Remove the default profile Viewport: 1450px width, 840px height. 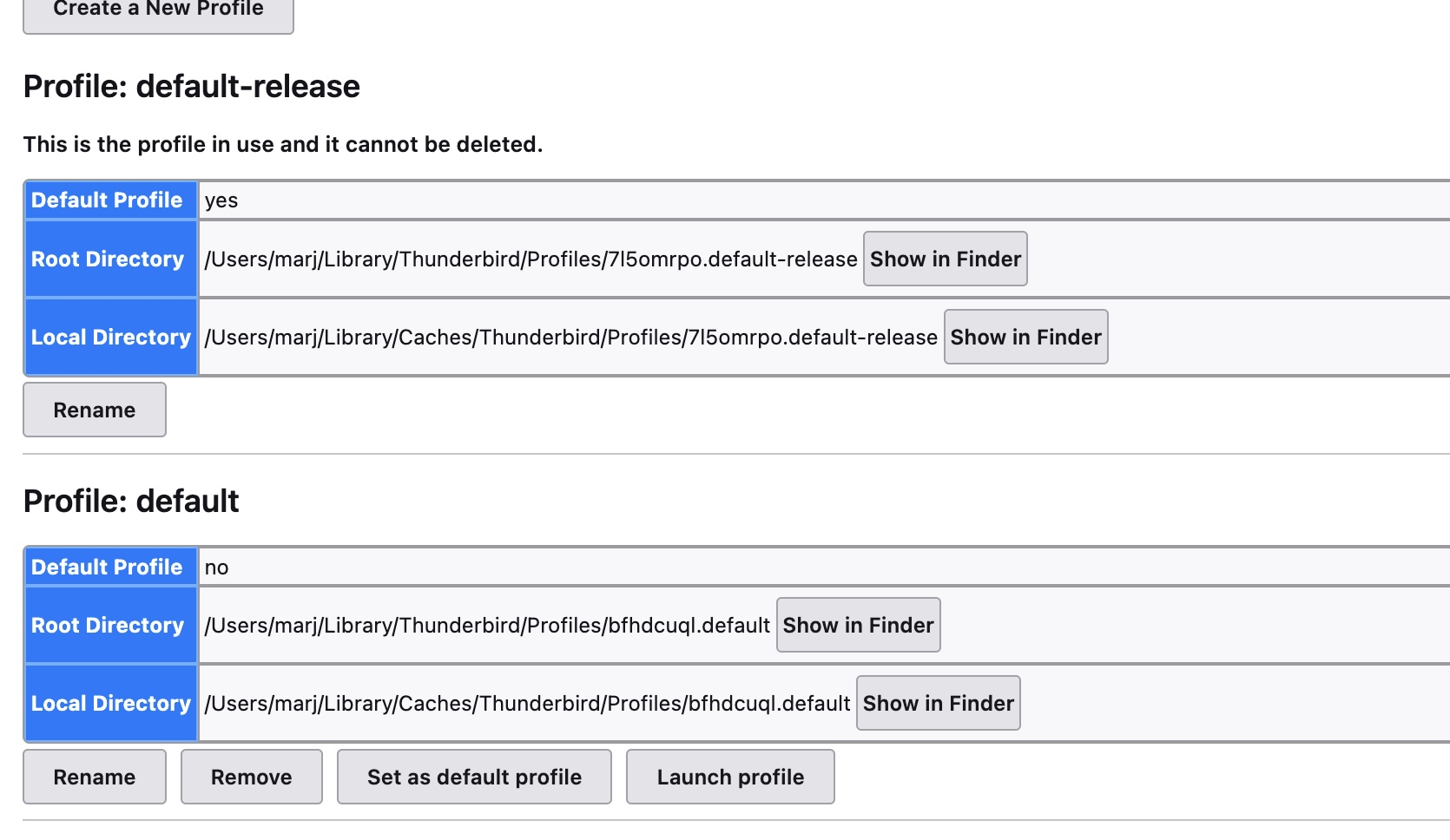252,777
